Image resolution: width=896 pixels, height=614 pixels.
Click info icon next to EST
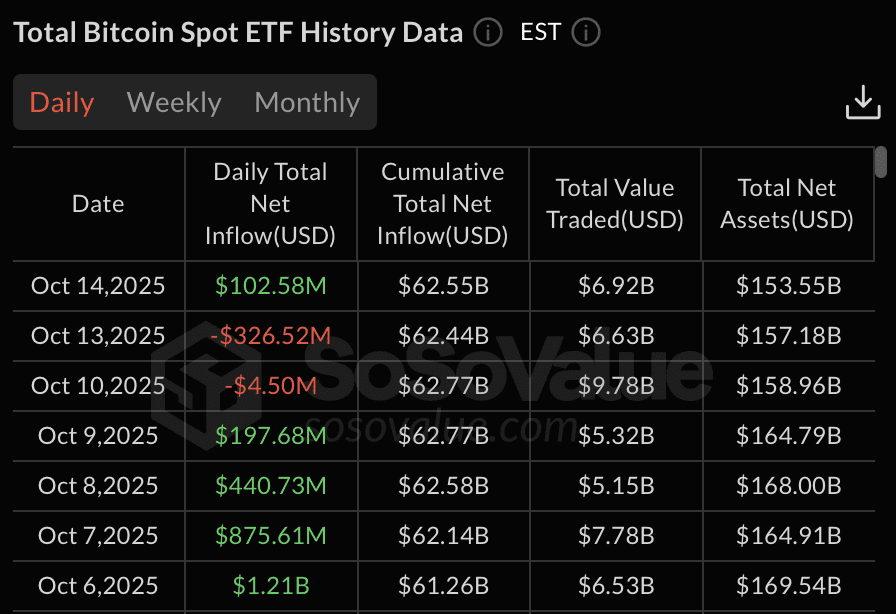[x=585, y=33]
